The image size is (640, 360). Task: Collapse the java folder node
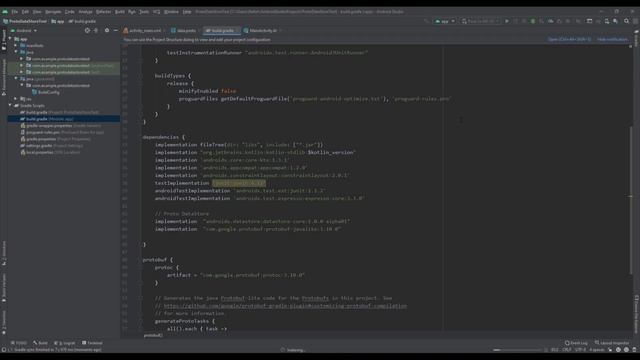pyautogui.click(x=16, y=52)
